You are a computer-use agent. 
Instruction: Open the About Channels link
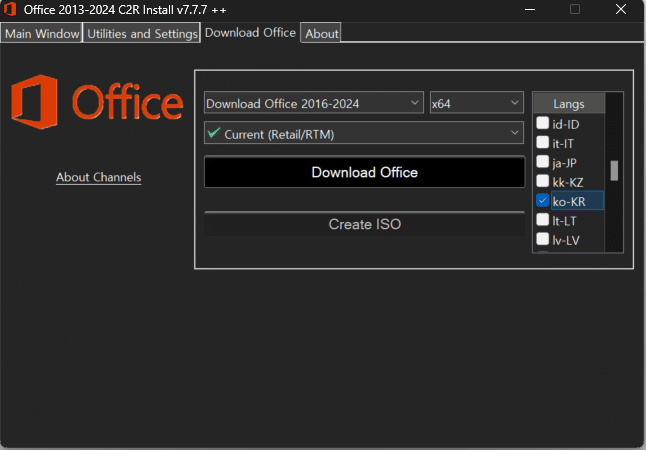coord(98,177)
